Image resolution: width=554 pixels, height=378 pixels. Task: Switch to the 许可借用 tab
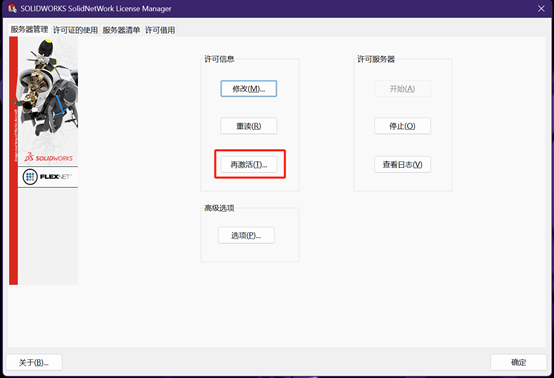160,30
